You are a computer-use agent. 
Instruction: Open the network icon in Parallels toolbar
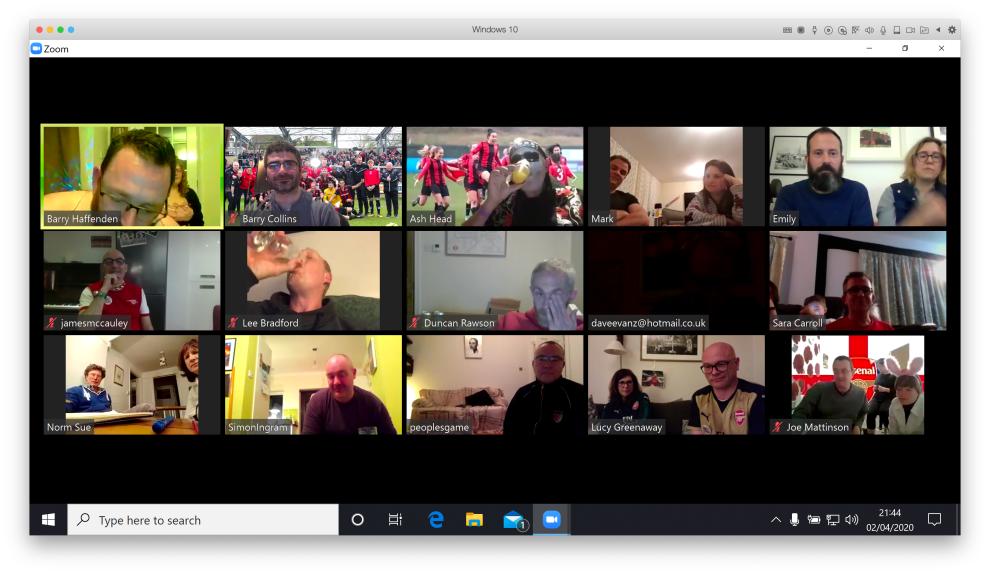pyautogui.click(x=856, y=30)
